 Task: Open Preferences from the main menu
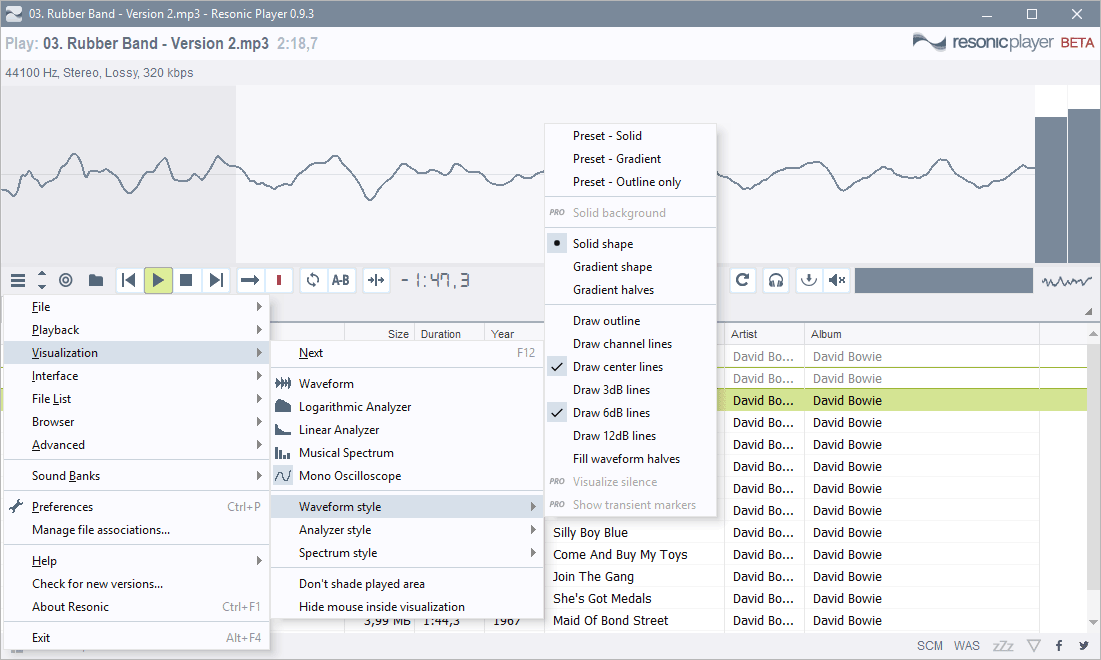pyautogui.click(x=136, y=507)
